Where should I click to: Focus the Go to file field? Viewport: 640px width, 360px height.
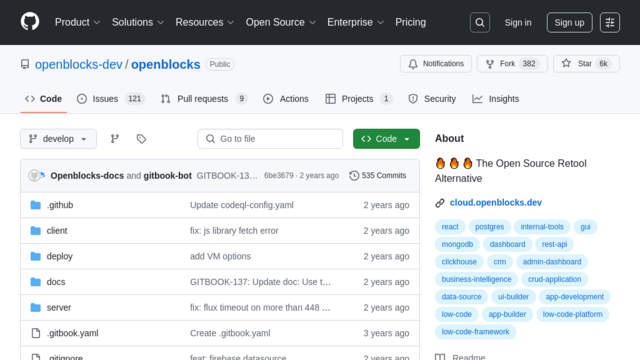point(270,139)
